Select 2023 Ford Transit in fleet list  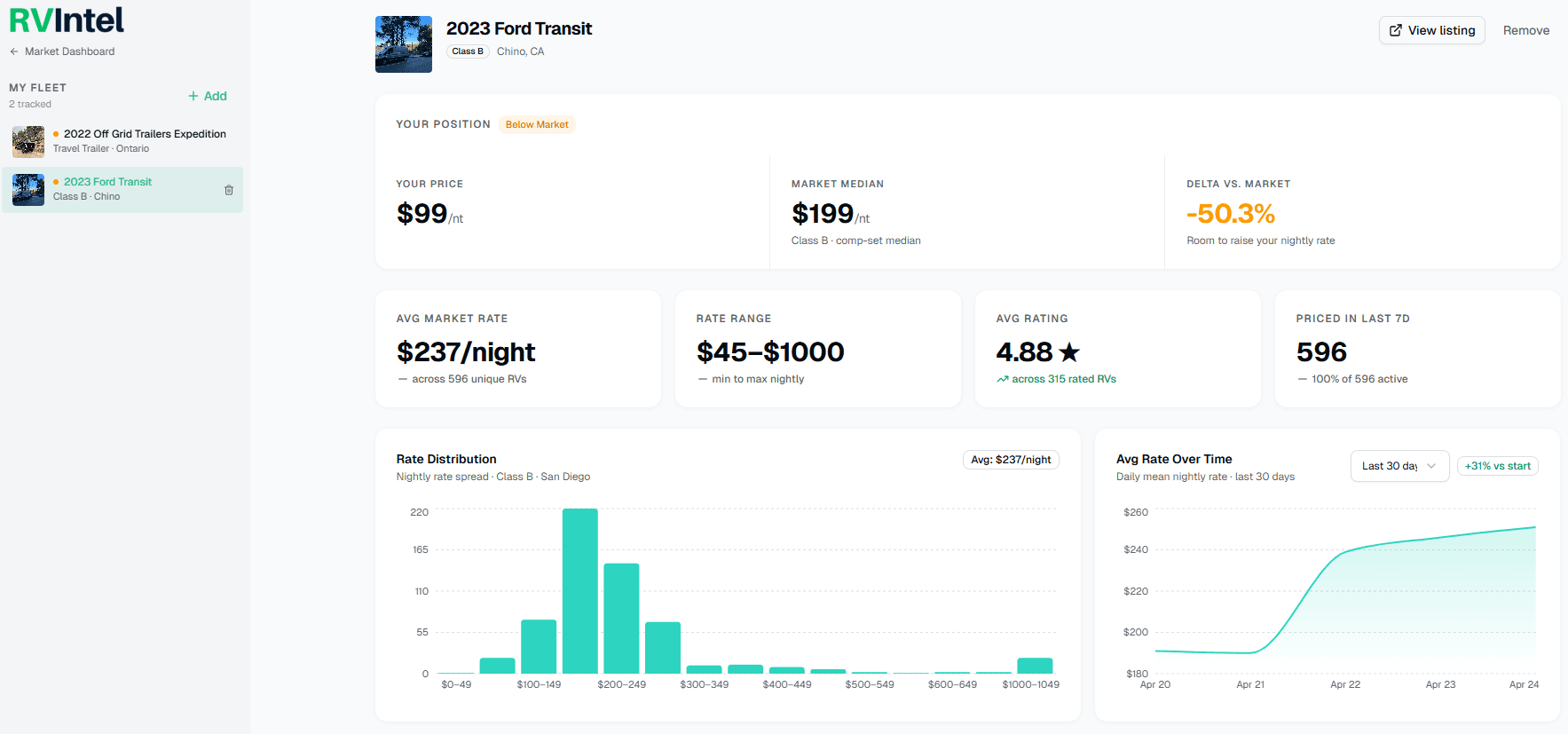tap(122, 189)
